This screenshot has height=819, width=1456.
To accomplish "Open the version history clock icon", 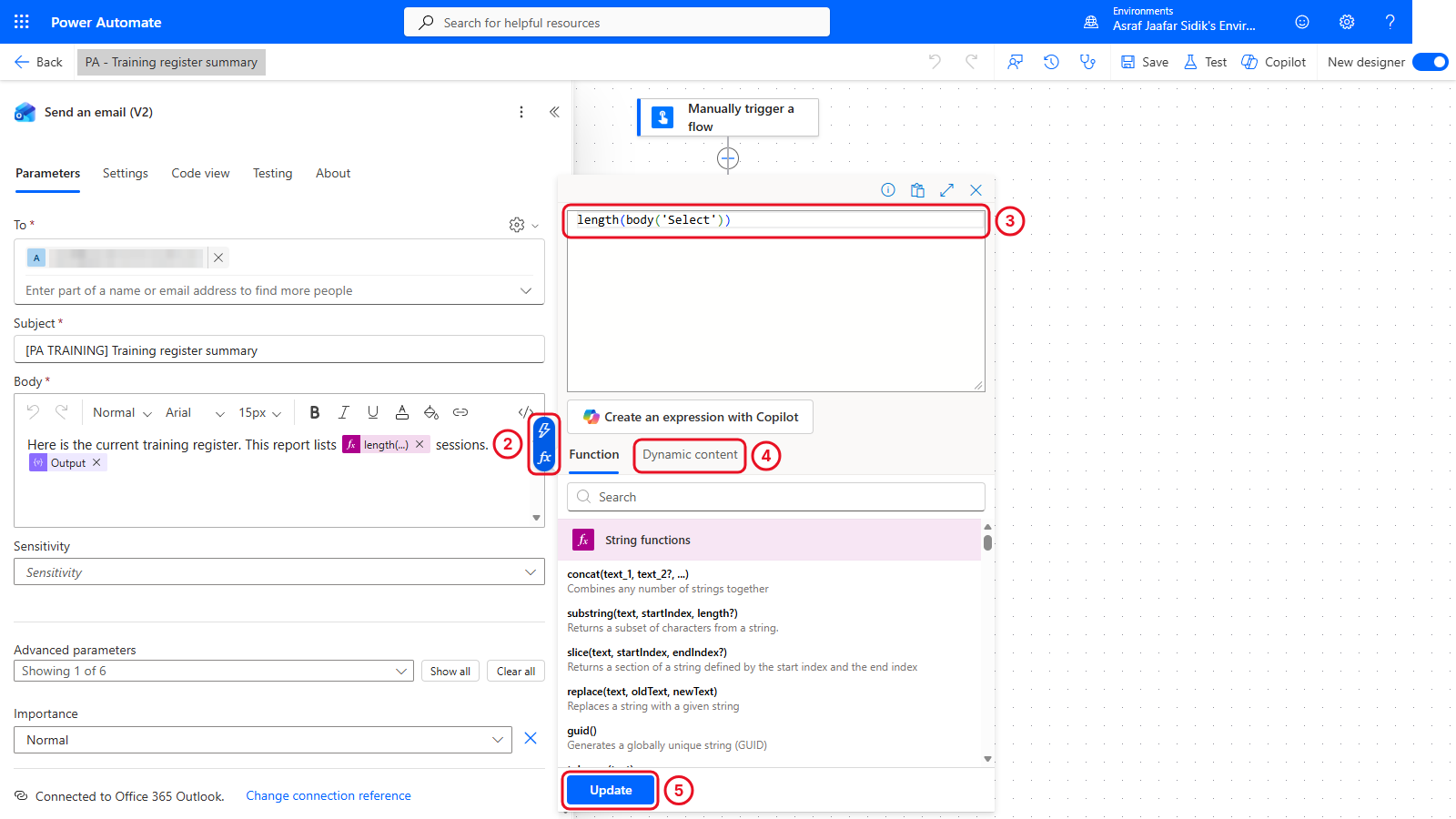I will (x=1051, y=62).
